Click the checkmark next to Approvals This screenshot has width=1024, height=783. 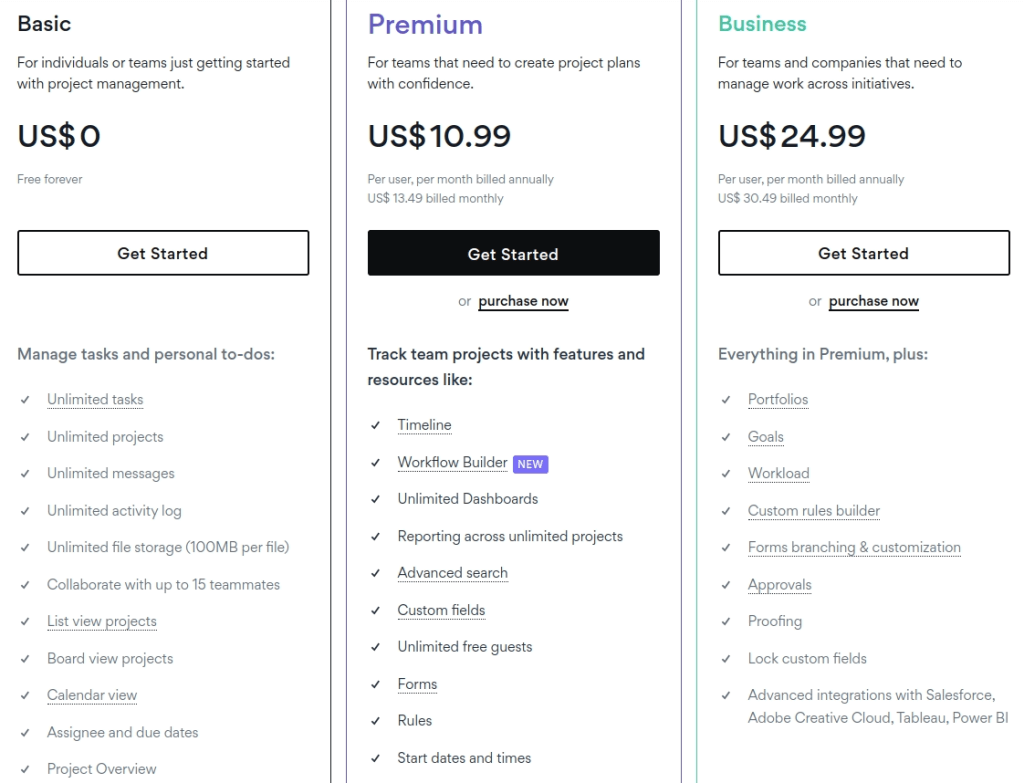point(727,584)
